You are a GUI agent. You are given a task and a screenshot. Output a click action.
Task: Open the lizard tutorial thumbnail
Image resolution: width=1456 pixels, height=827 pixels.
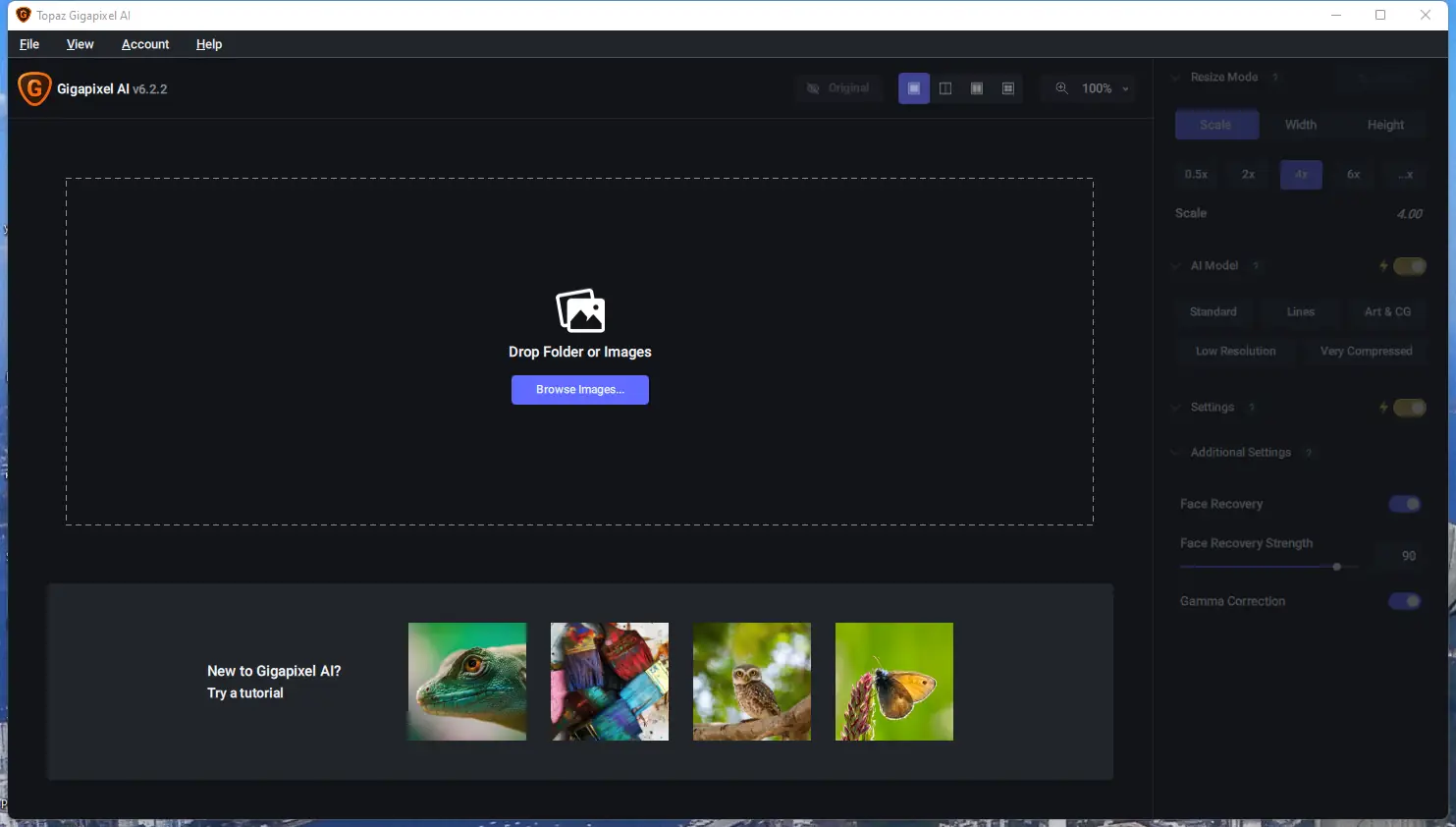pos(467,682)
